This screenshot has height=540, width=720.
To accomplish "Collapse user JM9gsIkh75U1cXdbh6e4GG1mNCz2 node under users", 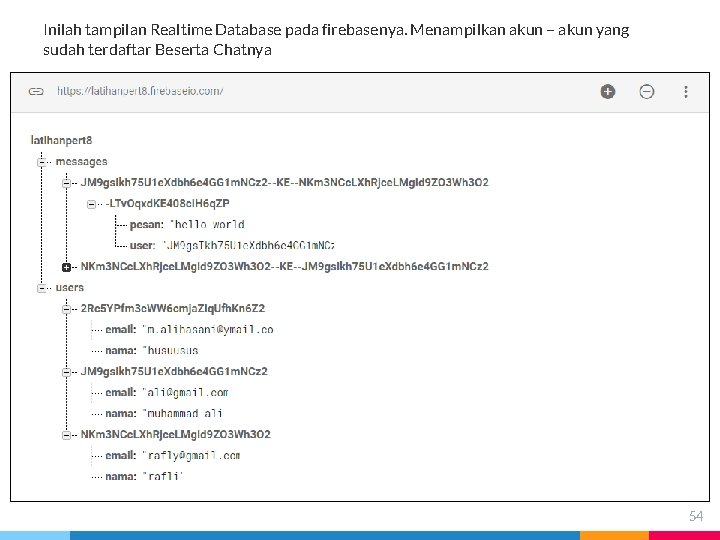I will 67,372.
